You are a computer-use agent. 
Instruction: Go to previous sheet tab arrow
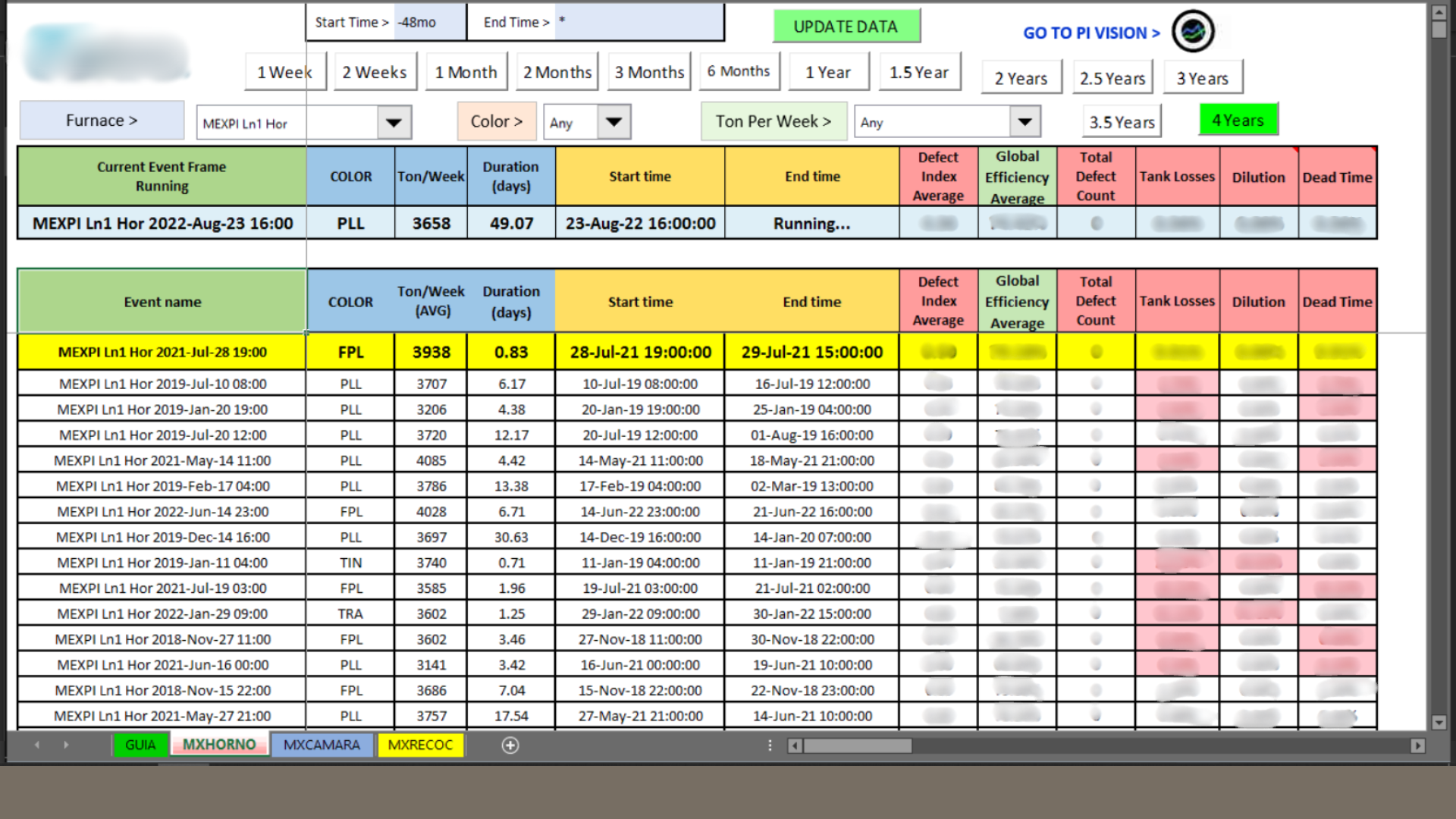pyautogui.click(x=36, y=745)
